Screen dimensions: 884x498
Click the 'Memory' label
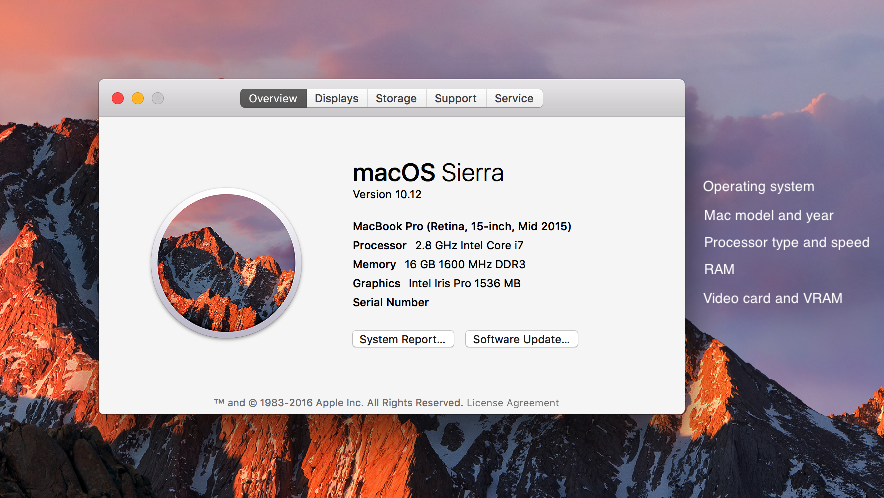[x=374, y=264]
